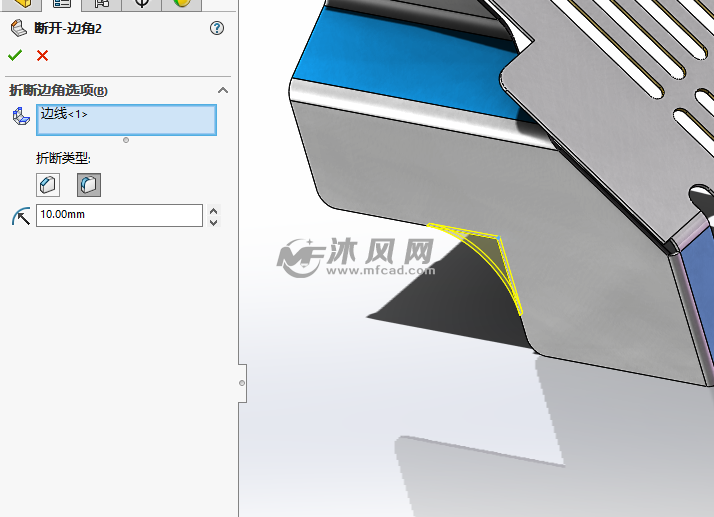Viewport: 714px width, 517px height.
Task: Switch to the DisplayManager tab
Action: tap(182, 4)
